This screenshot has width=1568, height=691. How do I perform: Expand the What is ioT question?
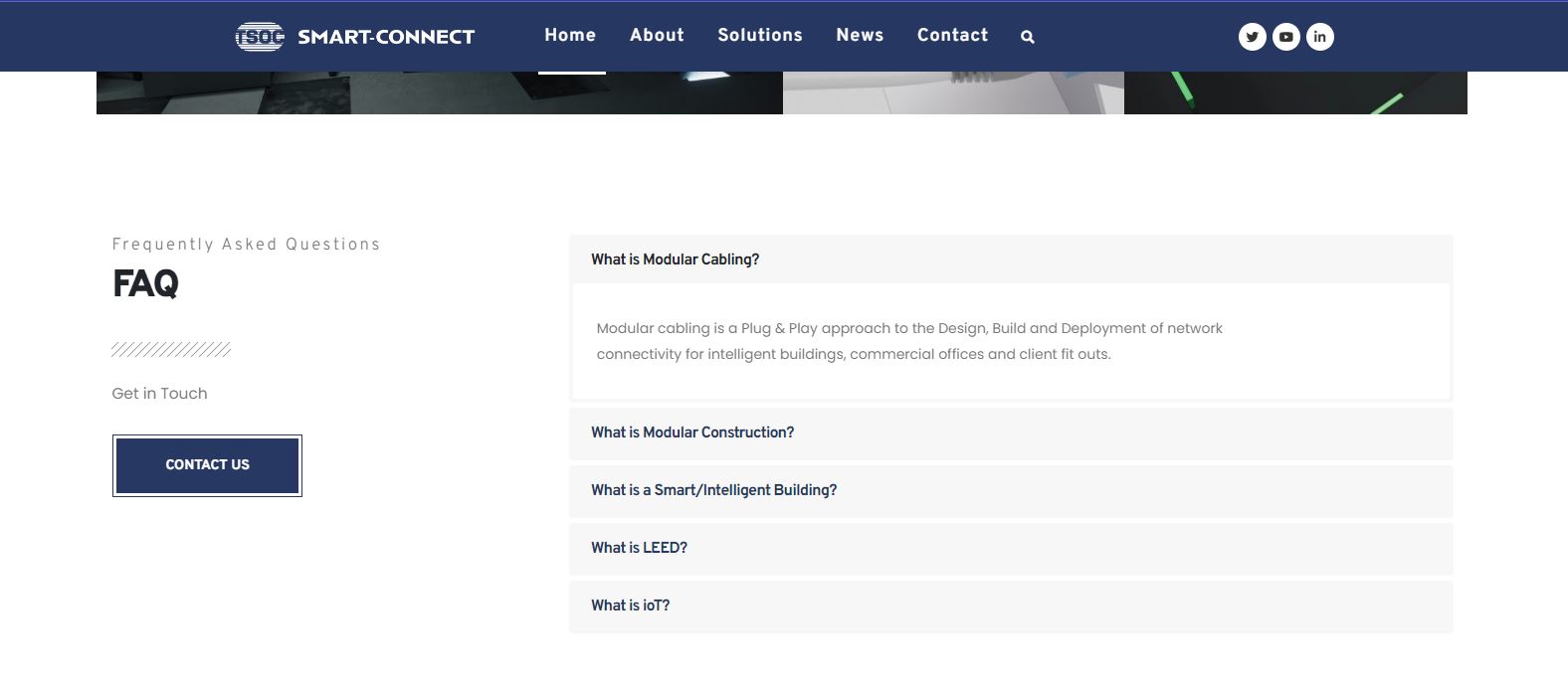coord(1011,605)
